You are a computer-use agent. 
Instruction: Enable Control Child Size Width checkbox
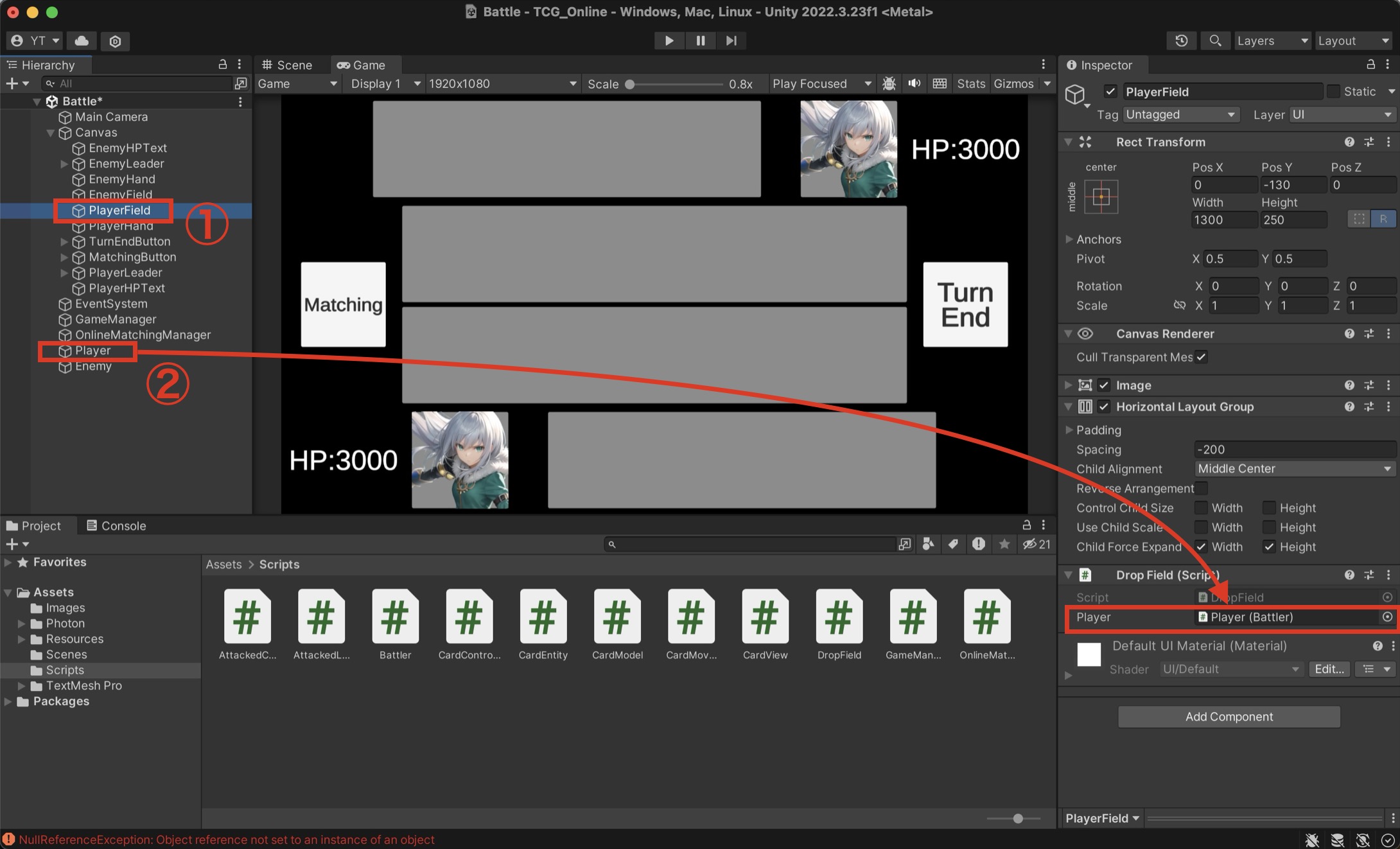click(x=1200, y=508)
